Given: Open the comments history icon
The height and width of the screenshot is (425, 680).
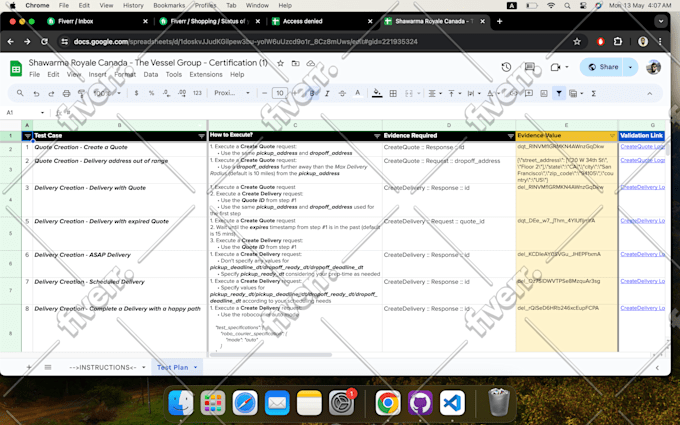Looking at the screenshot, I should [x=530, y=67].
